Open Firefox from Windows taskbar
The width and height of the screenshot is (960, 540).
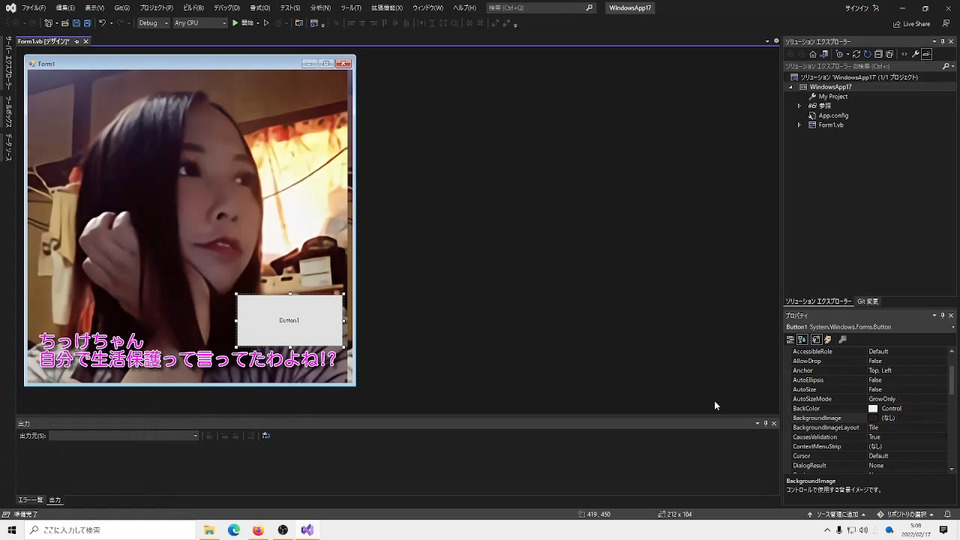(x=258, y=530)
